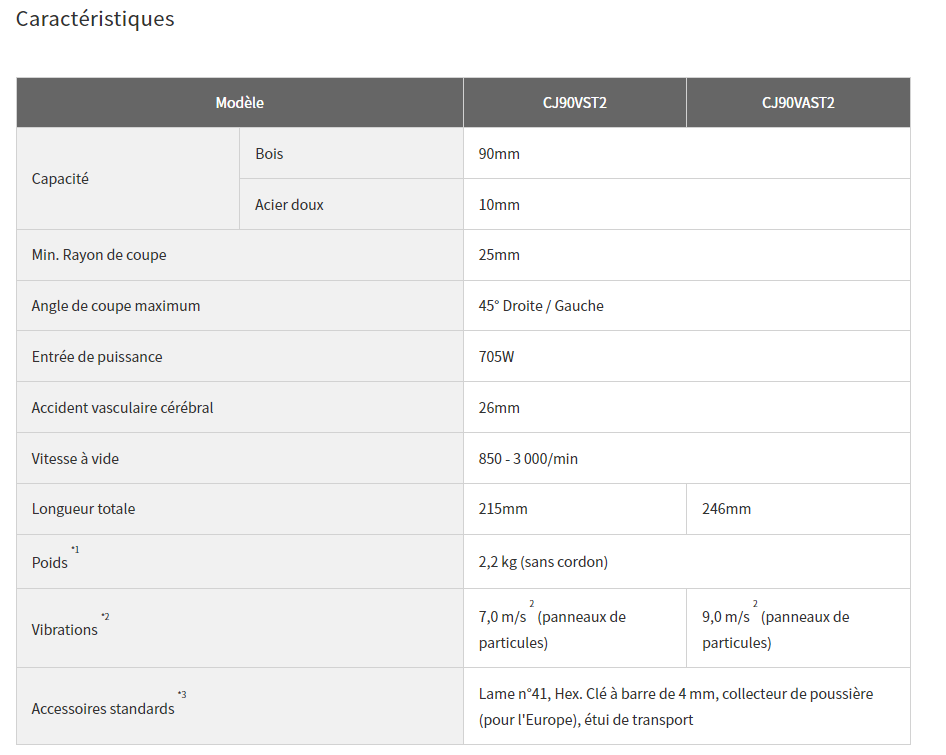
Task: Select the Capacité row label
Action: [x=60, y=179]
